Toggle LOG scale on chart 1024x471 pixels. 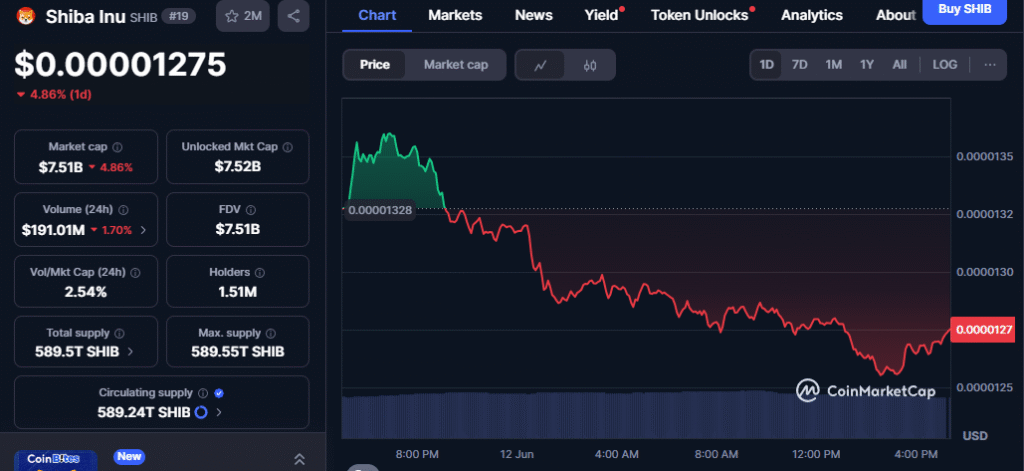(944, 65)
